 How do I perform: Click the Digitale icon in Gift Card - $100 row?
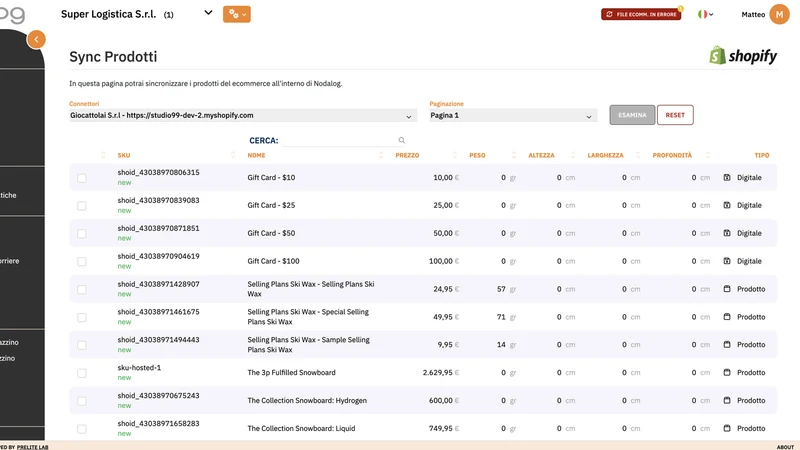coord(727,261)
